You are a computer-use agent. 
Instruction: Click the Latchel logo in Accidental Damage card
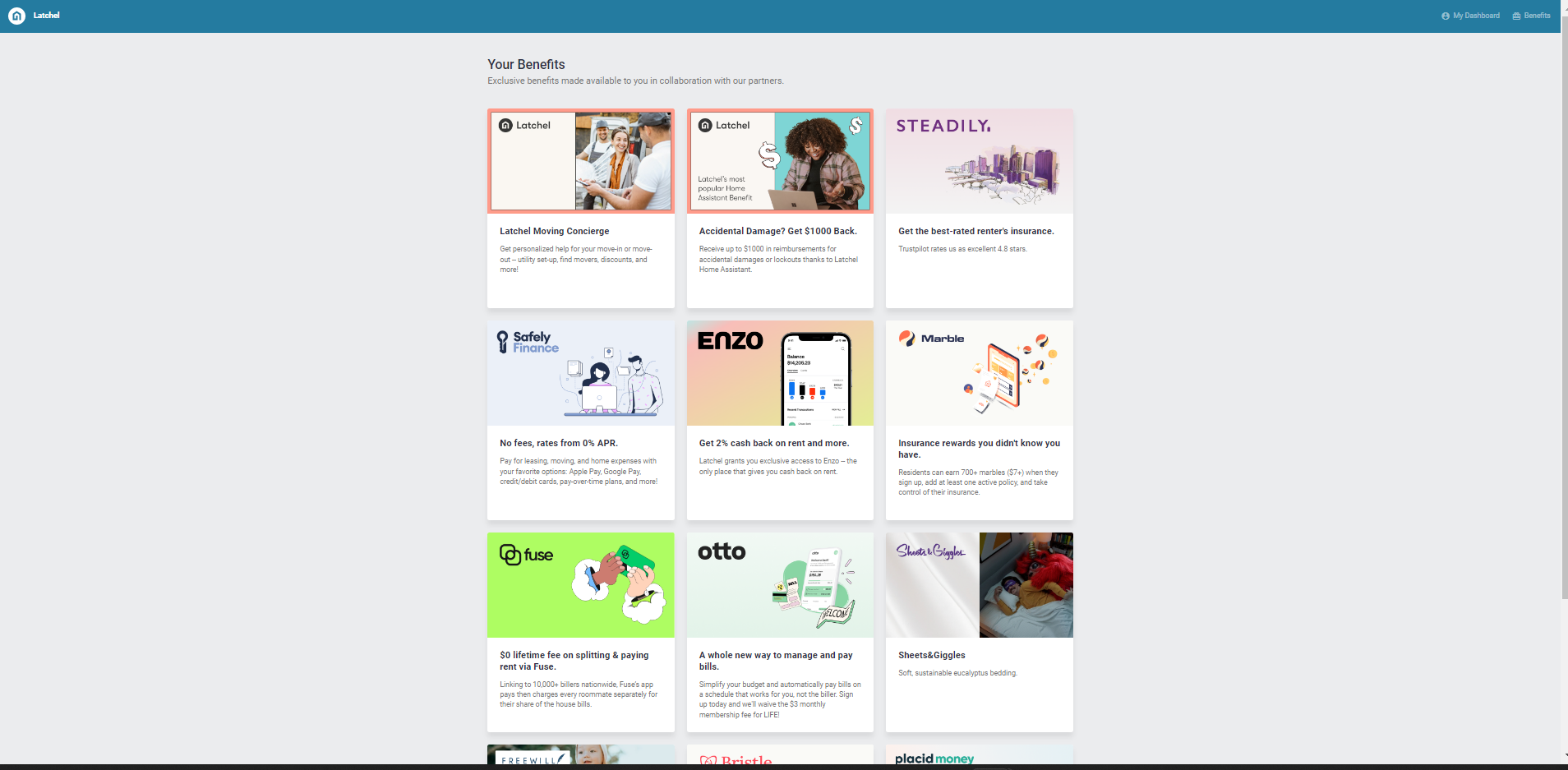[724, 126]
